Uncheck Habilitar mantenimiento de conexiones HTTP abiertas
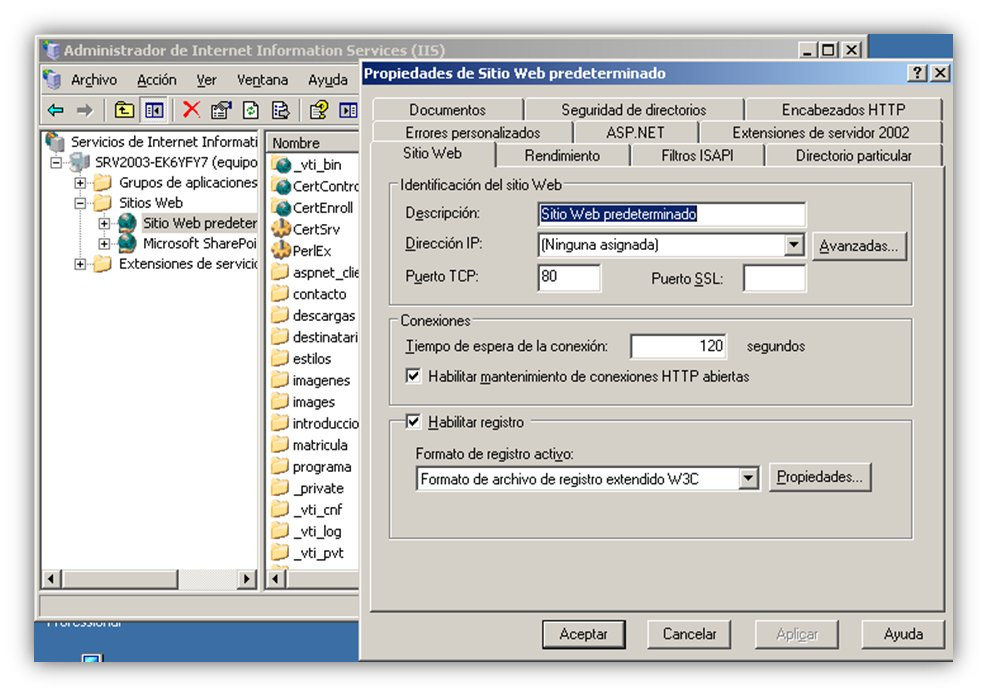Image resolution: width=987 pixels, height=696 pixels. [413, 376]
